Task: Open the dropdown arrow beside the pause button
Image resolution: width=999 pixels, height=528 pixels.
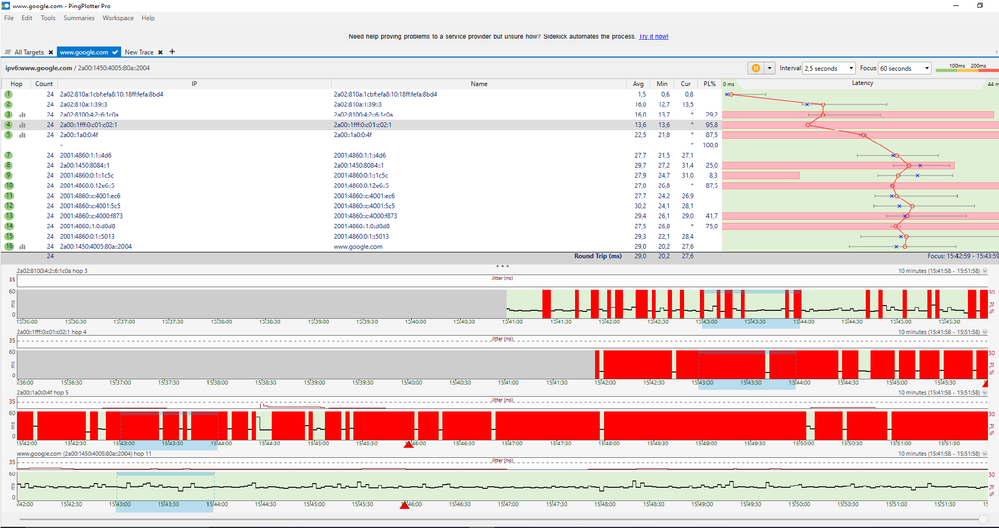Action: tap(769, 68)
